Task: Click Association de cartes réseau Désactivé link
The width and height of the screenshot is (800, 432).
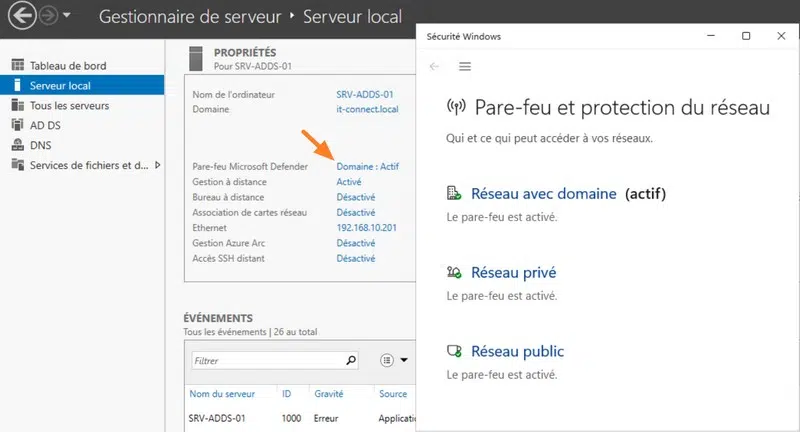Action: click(356, 212)
